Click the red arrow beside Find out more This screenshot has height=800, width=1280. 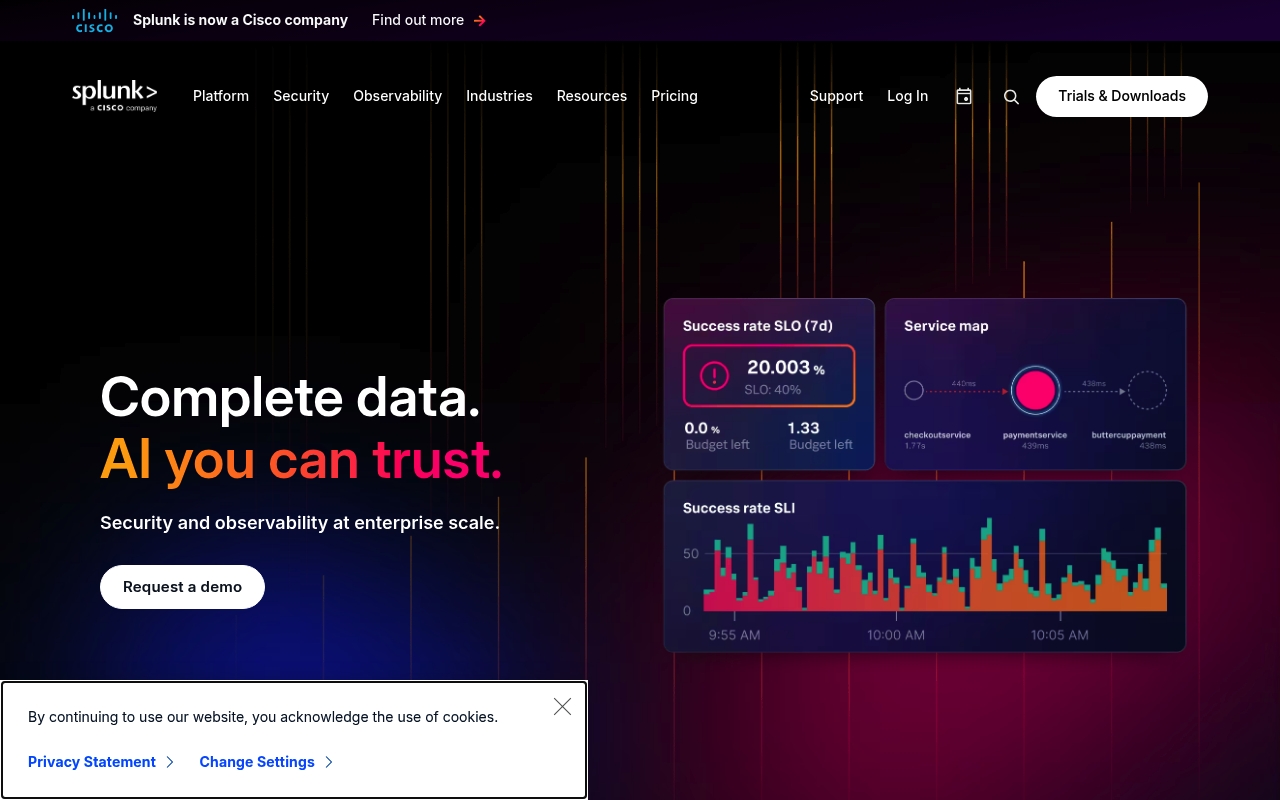click(480, 20)
